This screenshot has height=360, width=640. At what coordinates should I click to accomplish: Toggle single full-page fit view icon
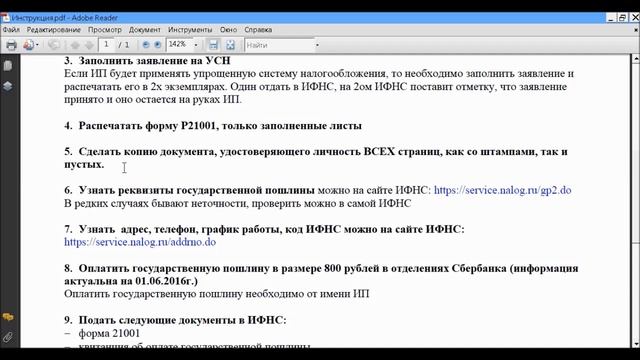pos(231,45)
